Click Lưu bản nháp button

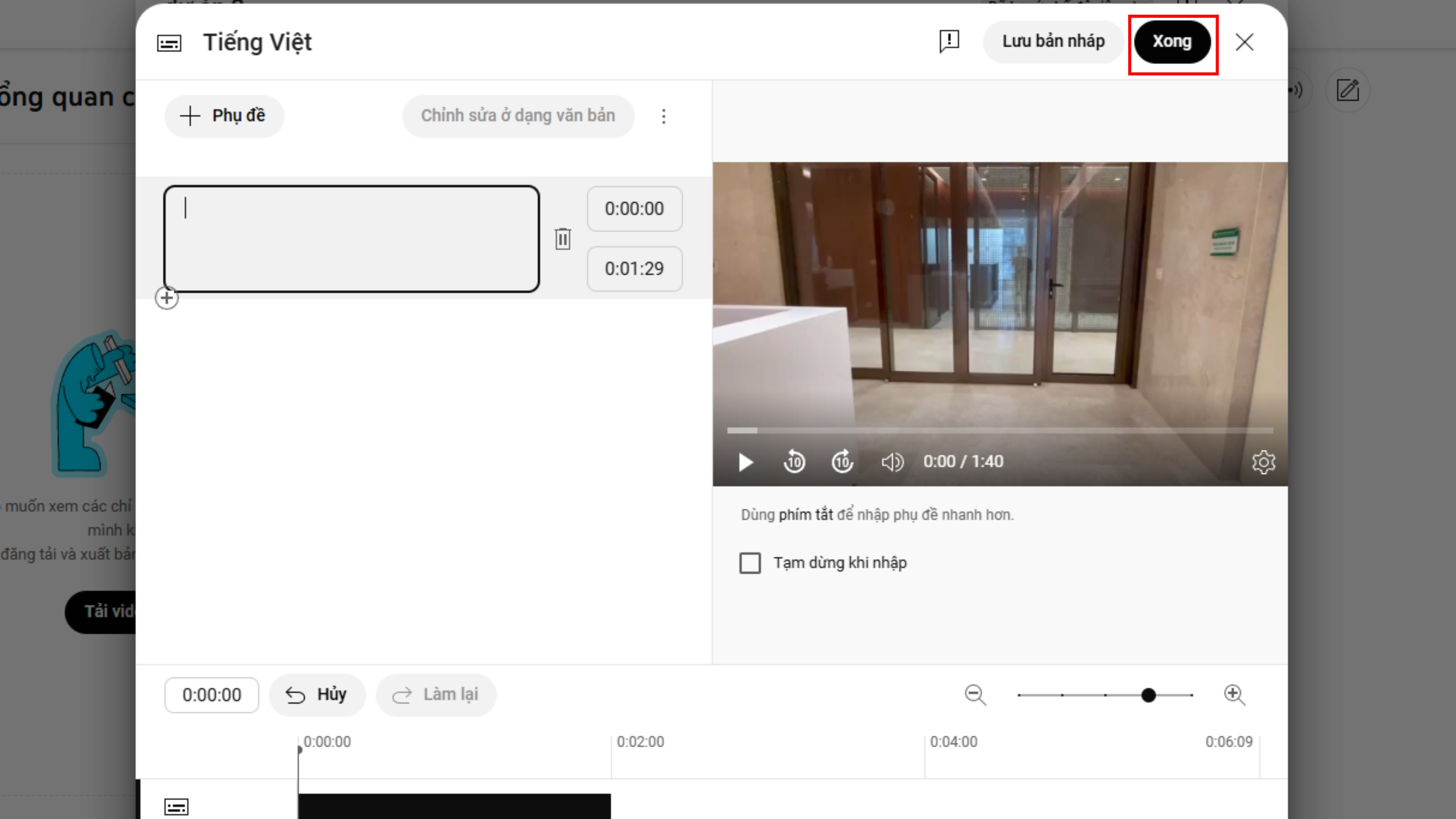coord(1053,41)
